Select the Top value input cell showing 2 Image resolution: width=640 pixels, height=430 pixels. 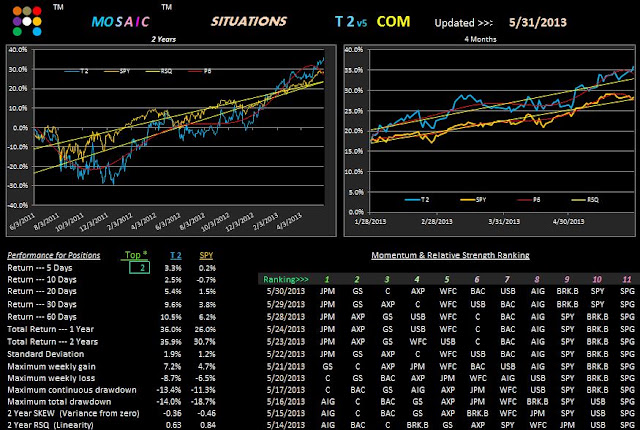pyautogui.click(x=139, y=268)
